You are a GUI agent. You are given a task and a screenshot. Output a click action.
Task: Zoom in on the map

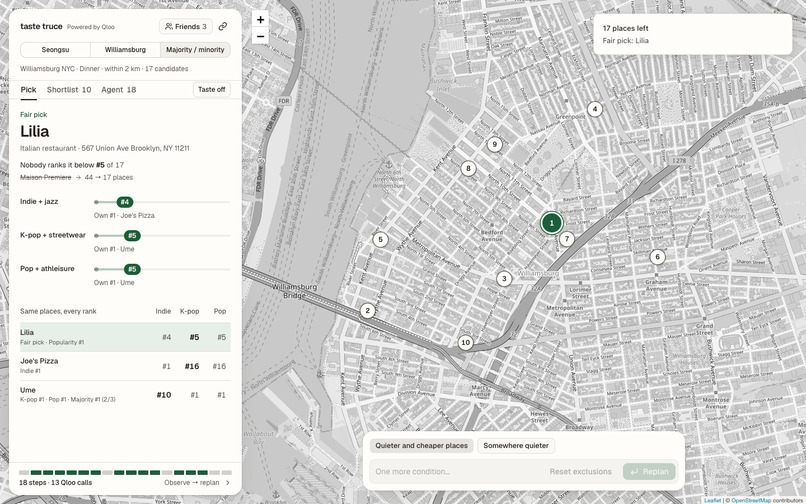pyautogui.click(x=260, y=20)
